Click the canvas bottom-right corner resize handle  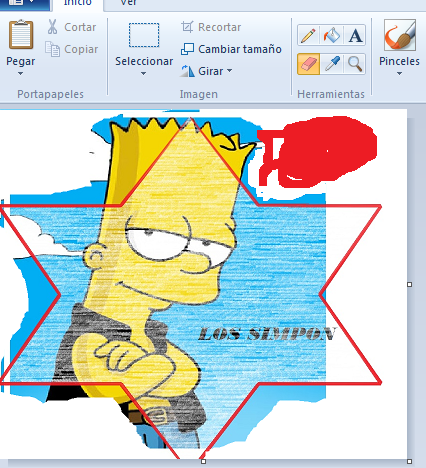410,462
